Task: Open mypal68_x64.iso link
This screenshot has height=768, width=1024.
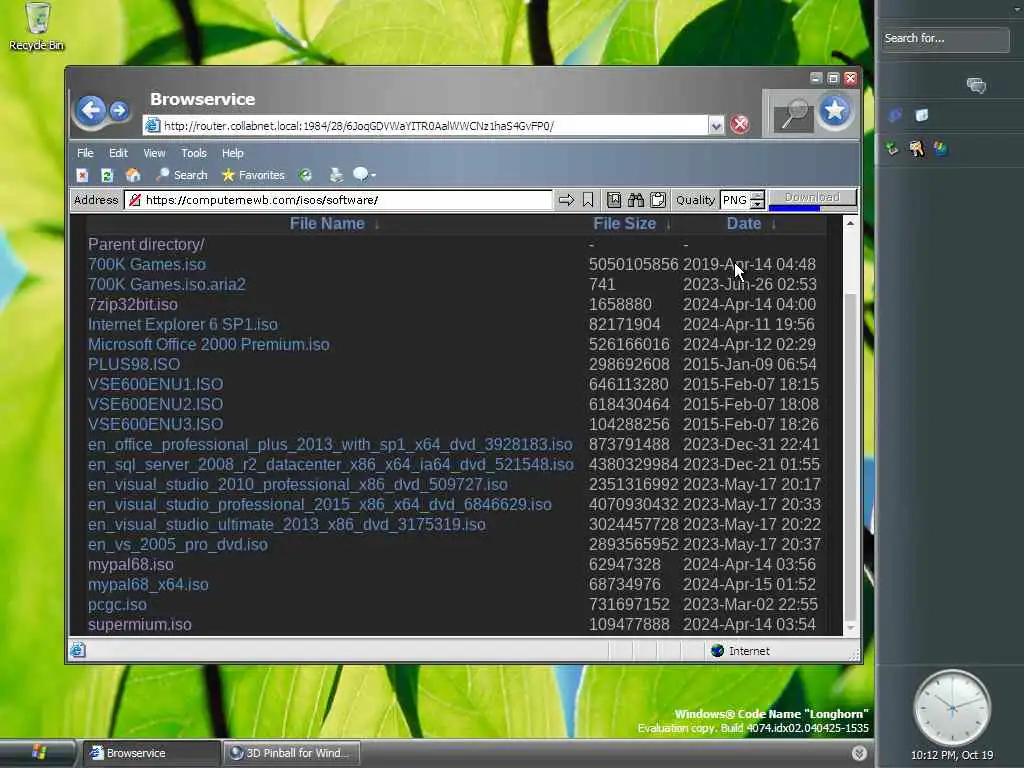Action: pos(148,584)
